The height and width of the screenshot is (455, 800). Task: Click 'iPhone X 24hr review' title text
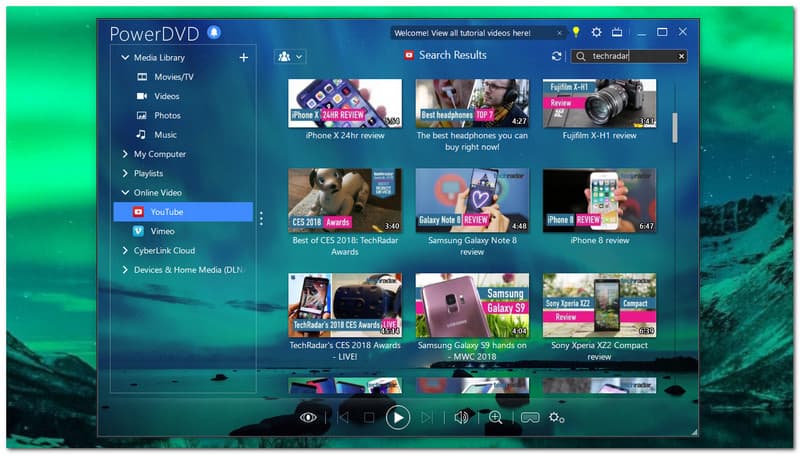[345, 136]
